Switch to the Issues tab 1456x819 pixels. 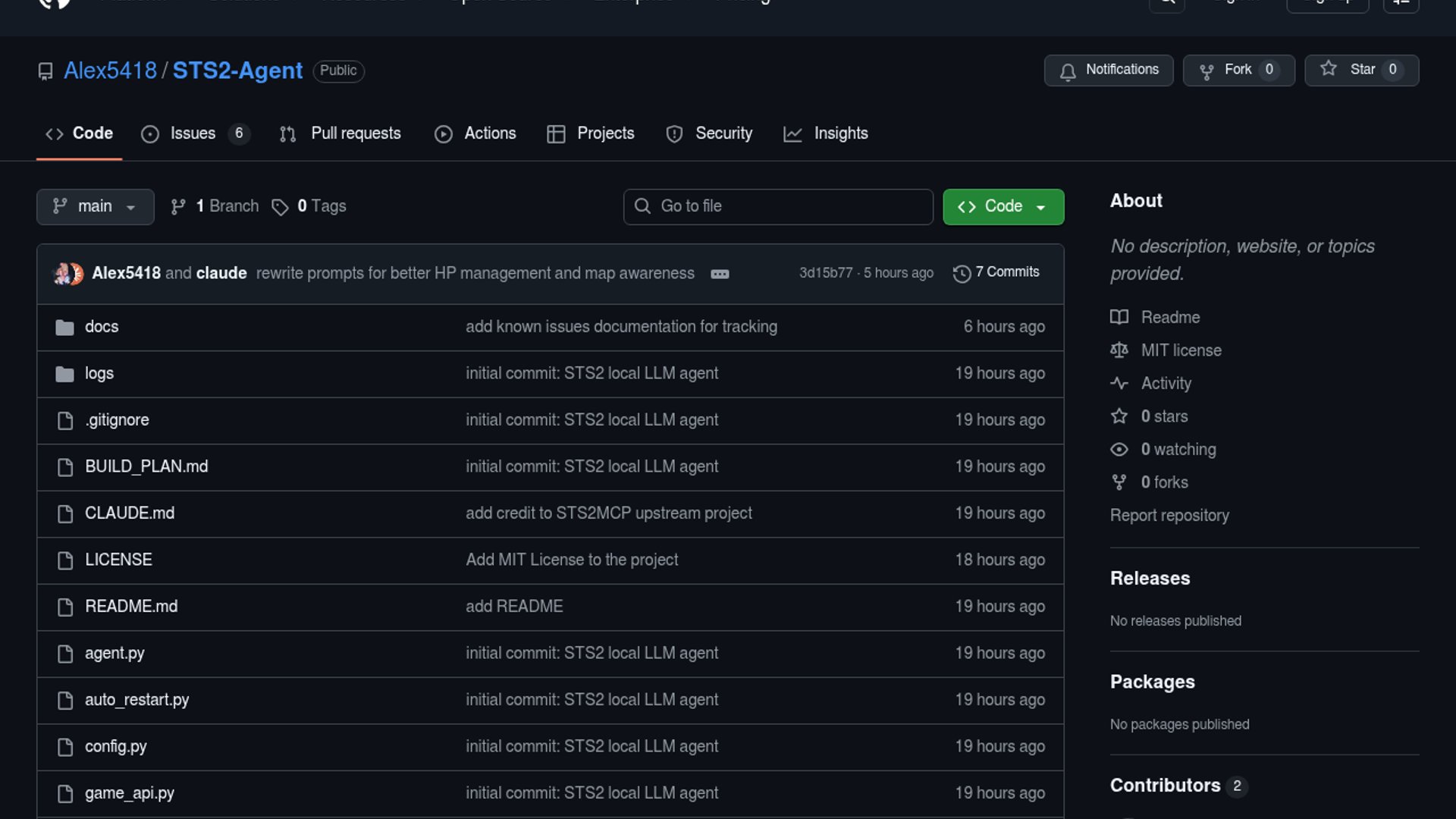point(193,133)
